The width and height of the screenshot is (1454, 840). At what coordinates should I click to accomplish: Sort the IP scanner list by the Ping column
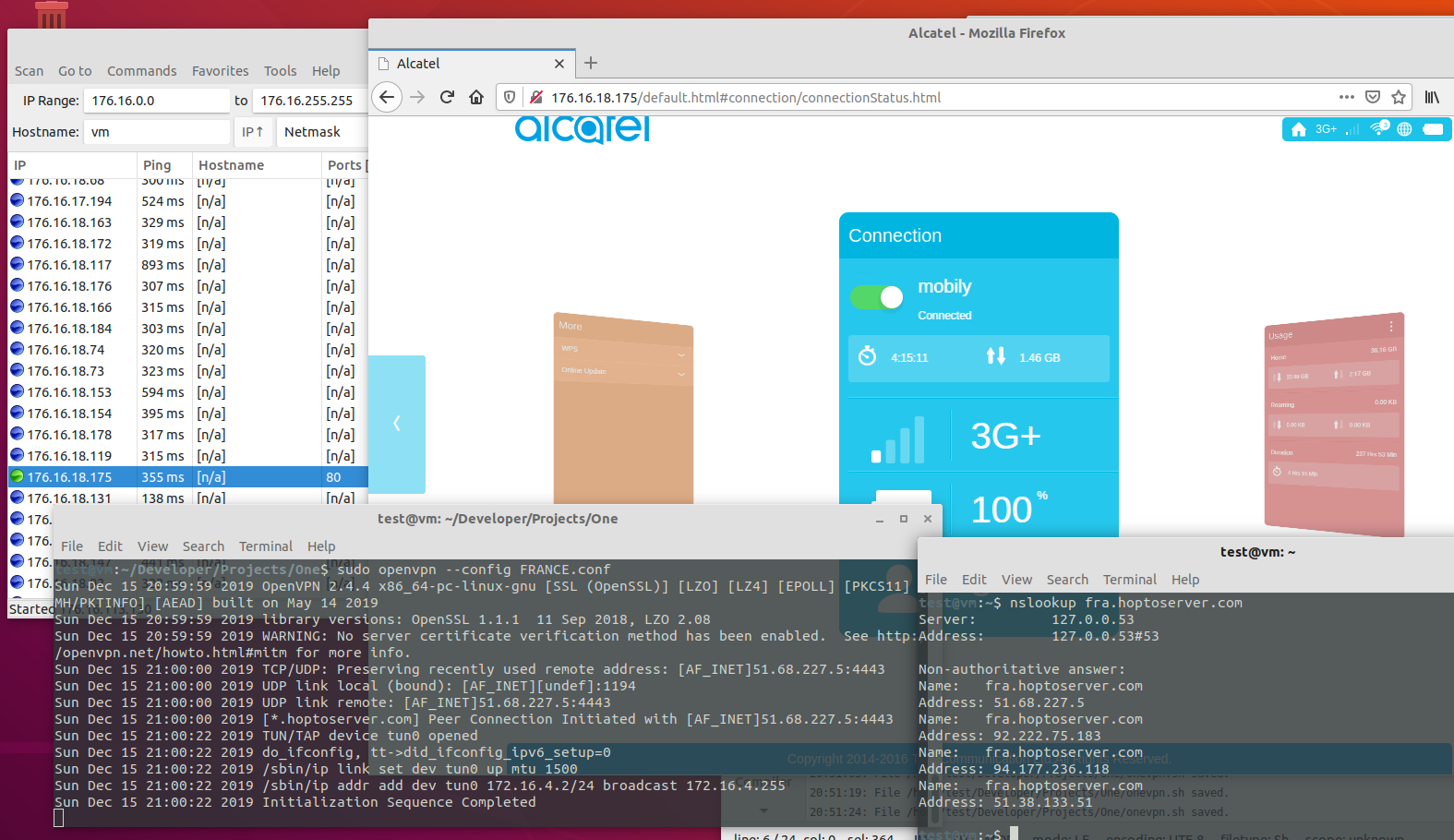click(164, 165)
